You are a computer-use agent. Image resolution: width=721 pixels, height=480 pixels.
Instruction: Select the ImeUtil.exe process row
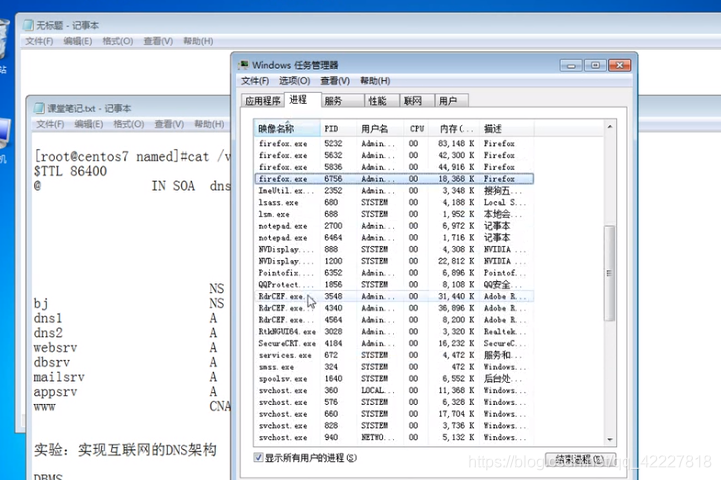[x=394, y=190]
